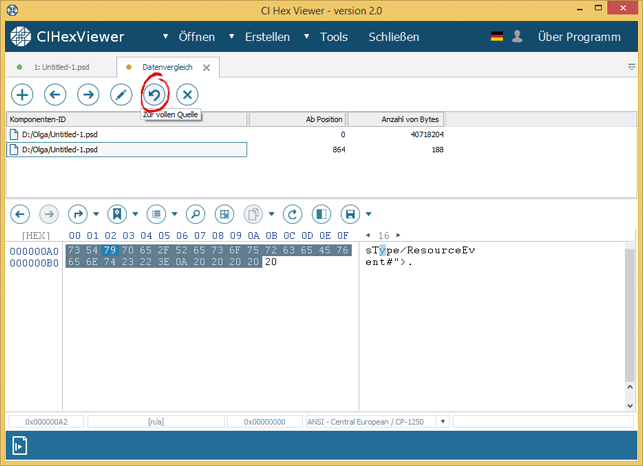Click the select block icon beside search

pos(224,214)
